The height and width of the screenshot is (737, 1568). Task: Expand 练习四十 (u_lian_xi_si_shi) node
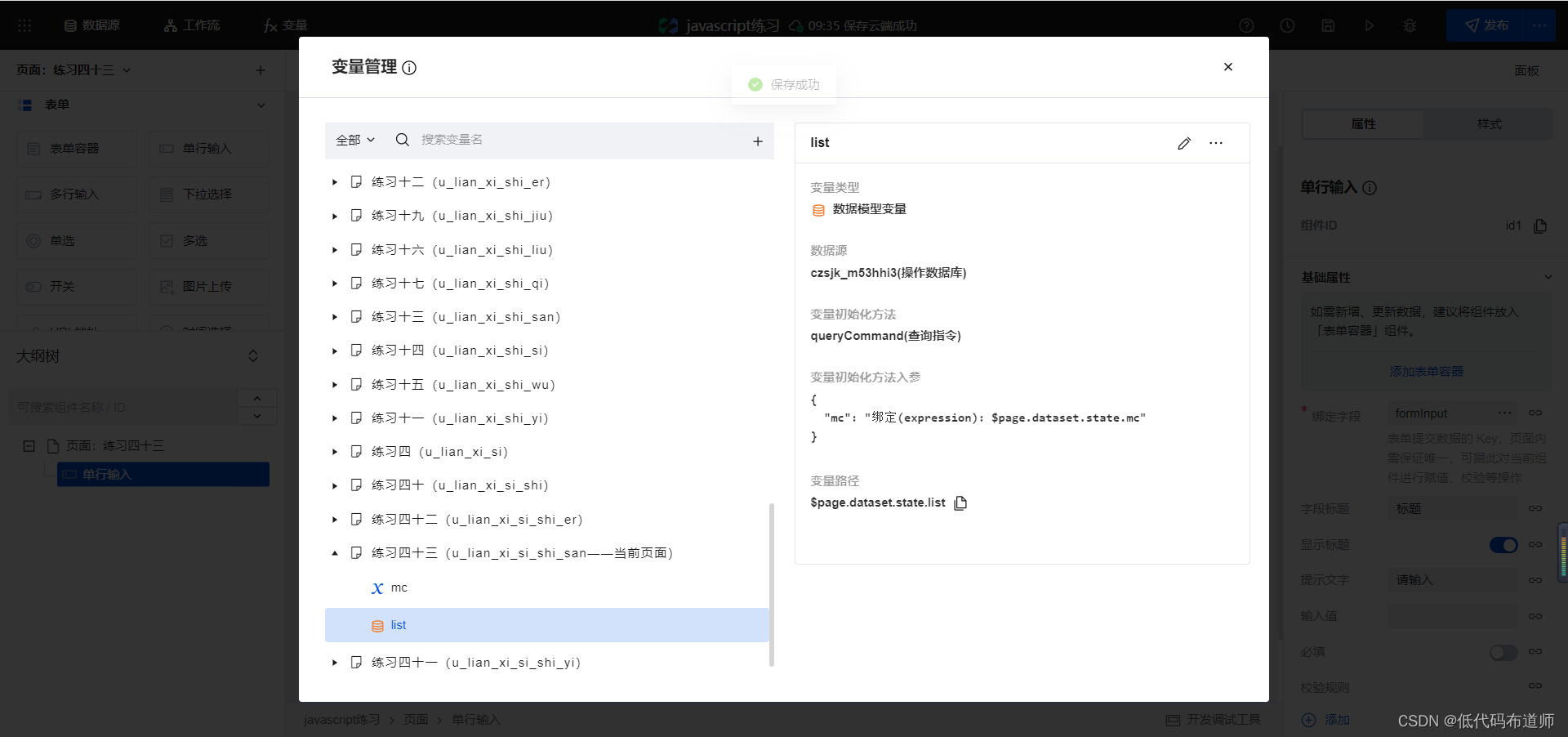(x=335, y=485)
